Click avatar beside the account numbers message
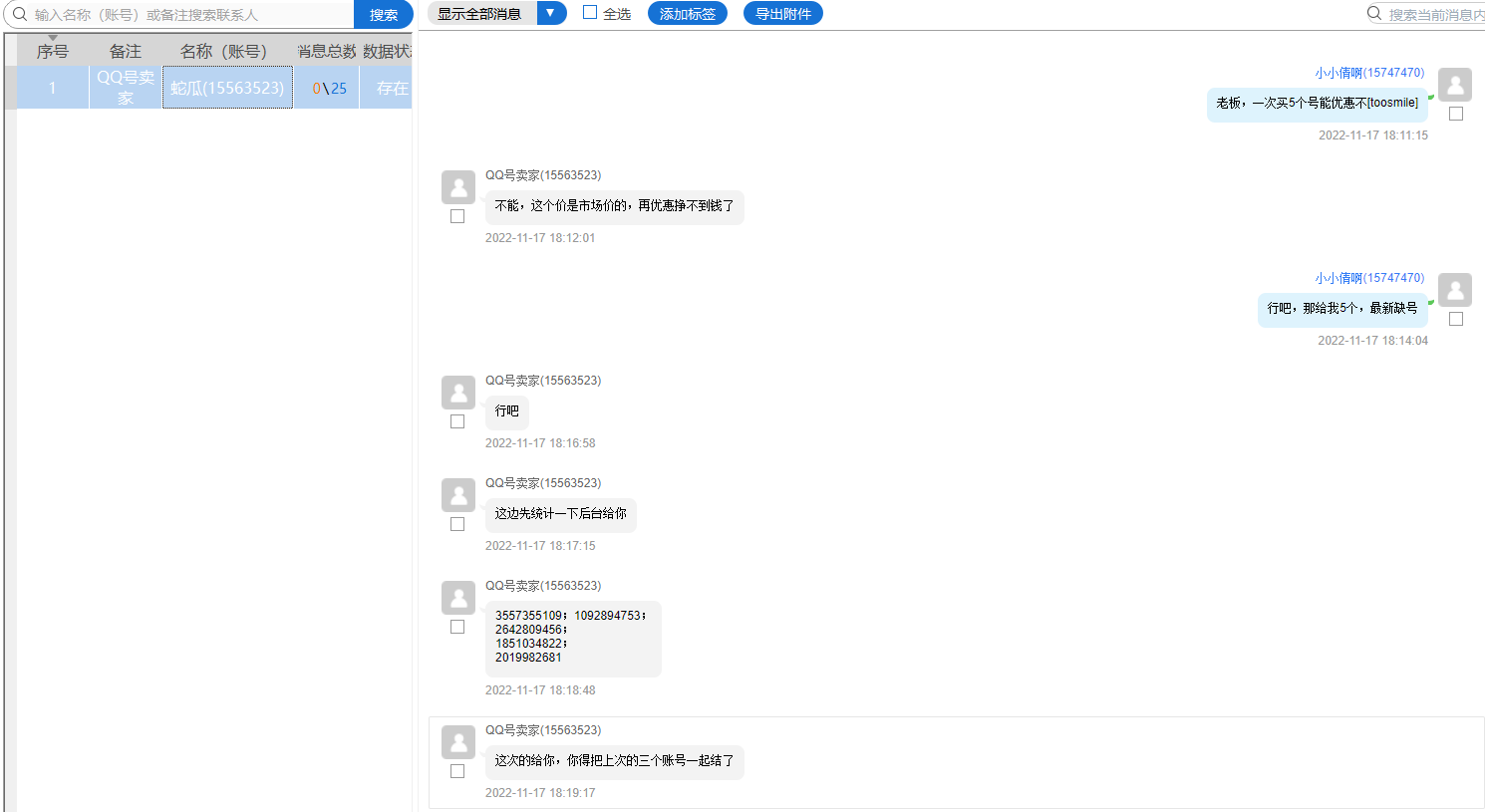 click(457, 598)
